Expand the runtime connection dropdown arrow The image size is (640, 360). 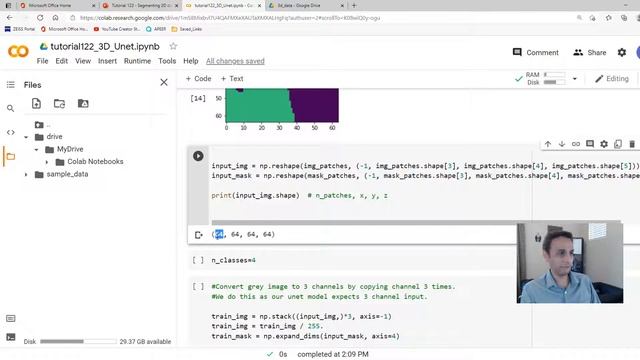pyautogui.click(x=575, y=78)
